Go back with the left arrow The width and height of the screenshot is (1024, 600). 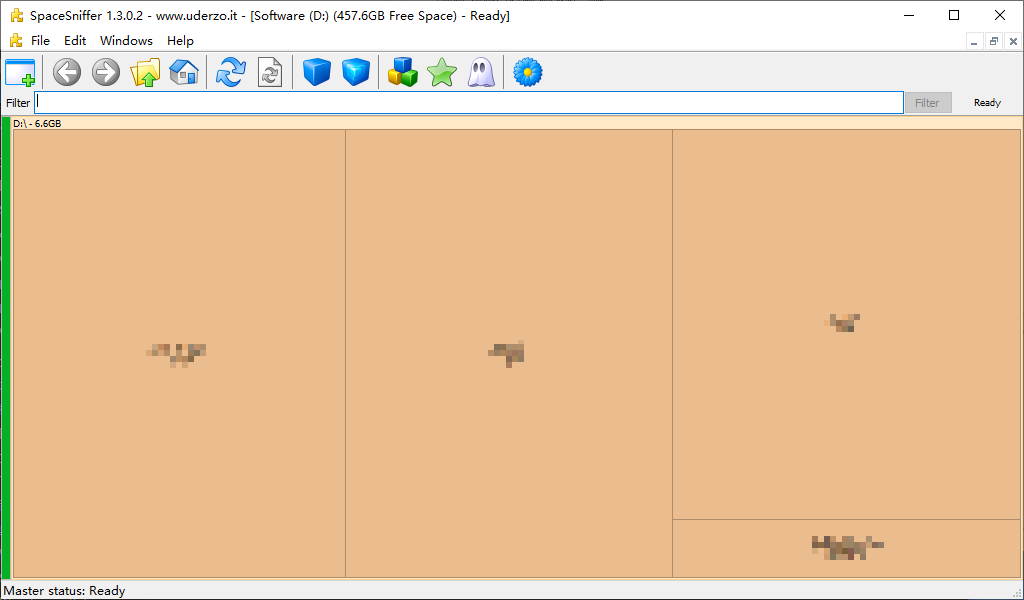[67, 72]
